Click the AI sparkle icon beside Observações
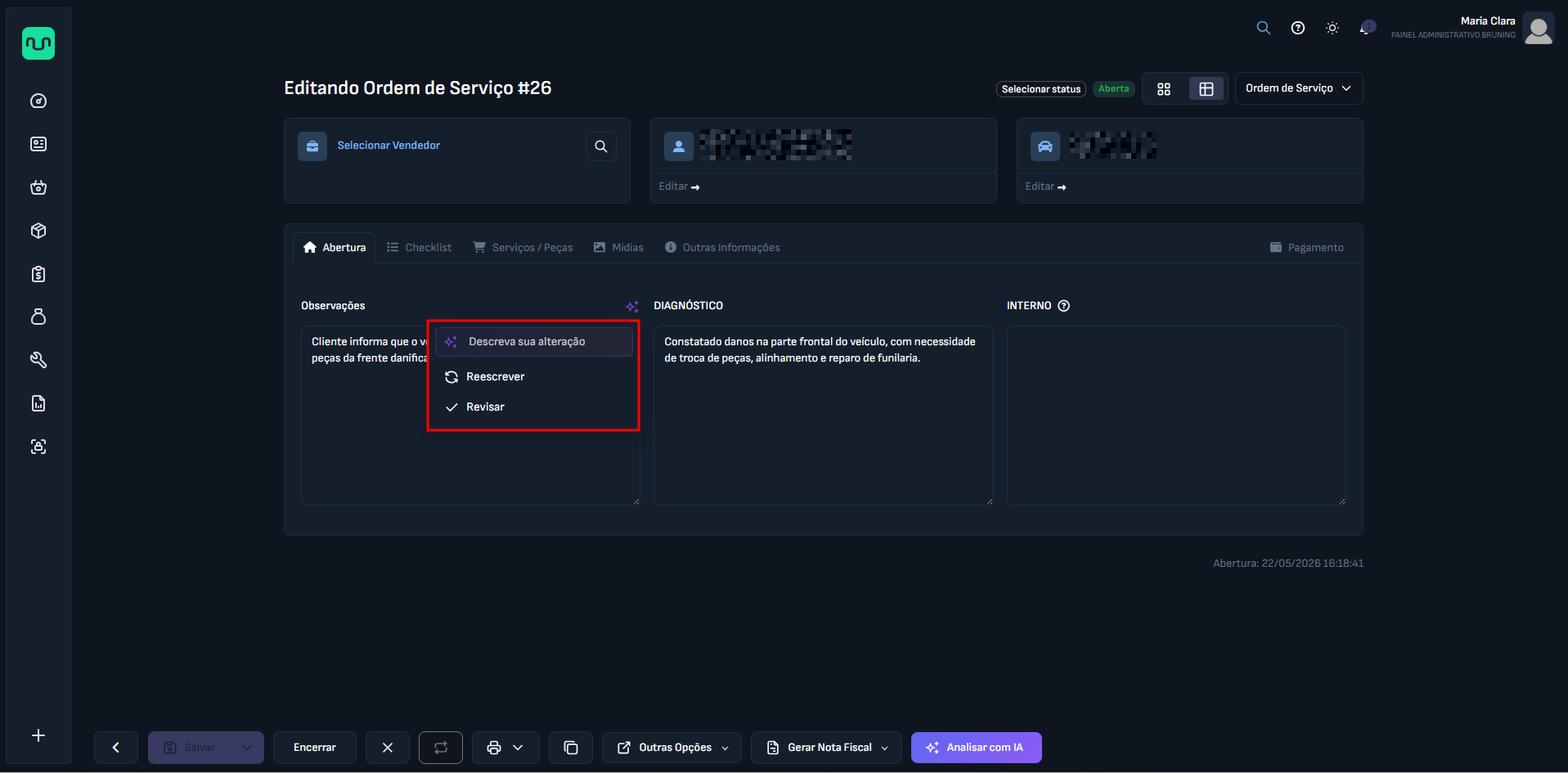Screen dimensions: 1568x773 [632, 306]
